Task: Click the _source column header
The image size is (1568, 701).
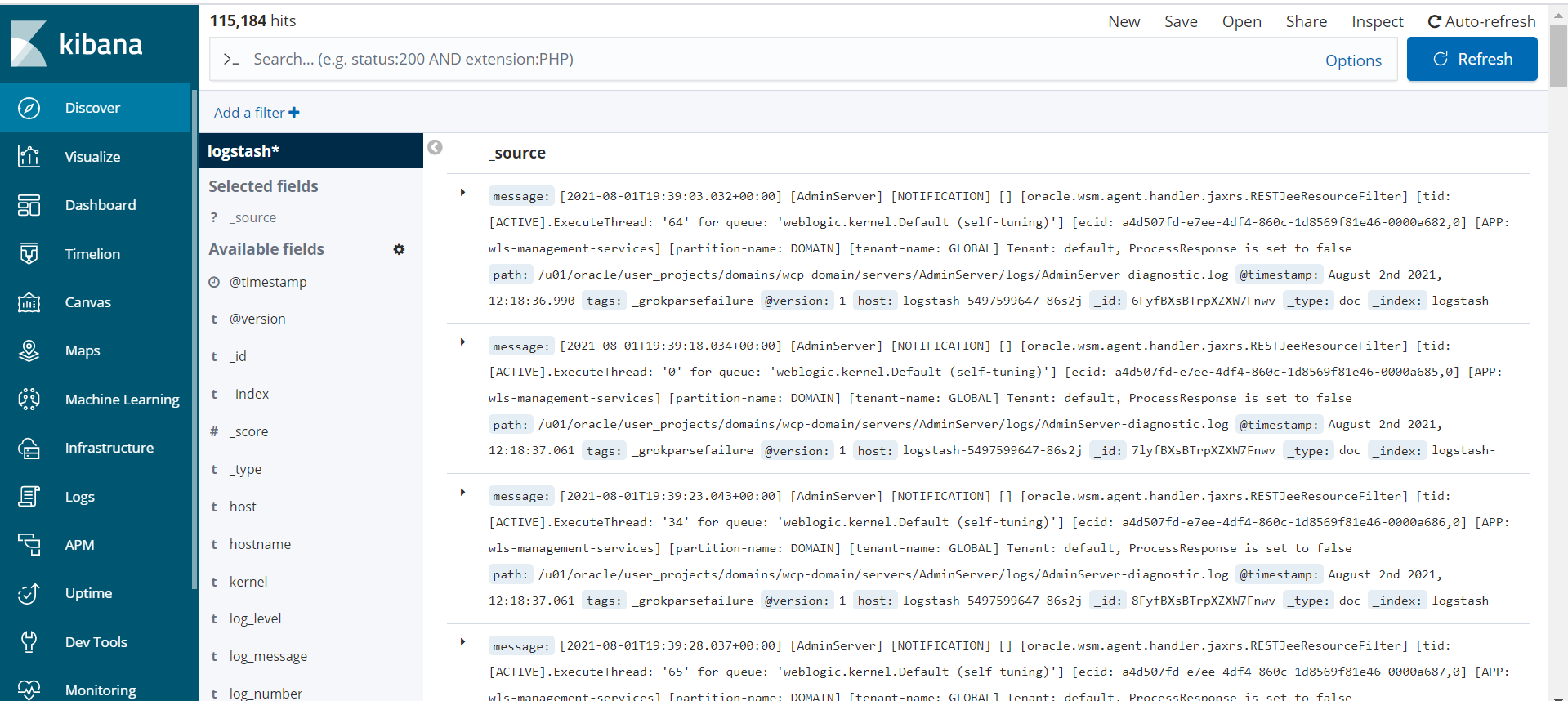Action: click(x=517, y=153)
